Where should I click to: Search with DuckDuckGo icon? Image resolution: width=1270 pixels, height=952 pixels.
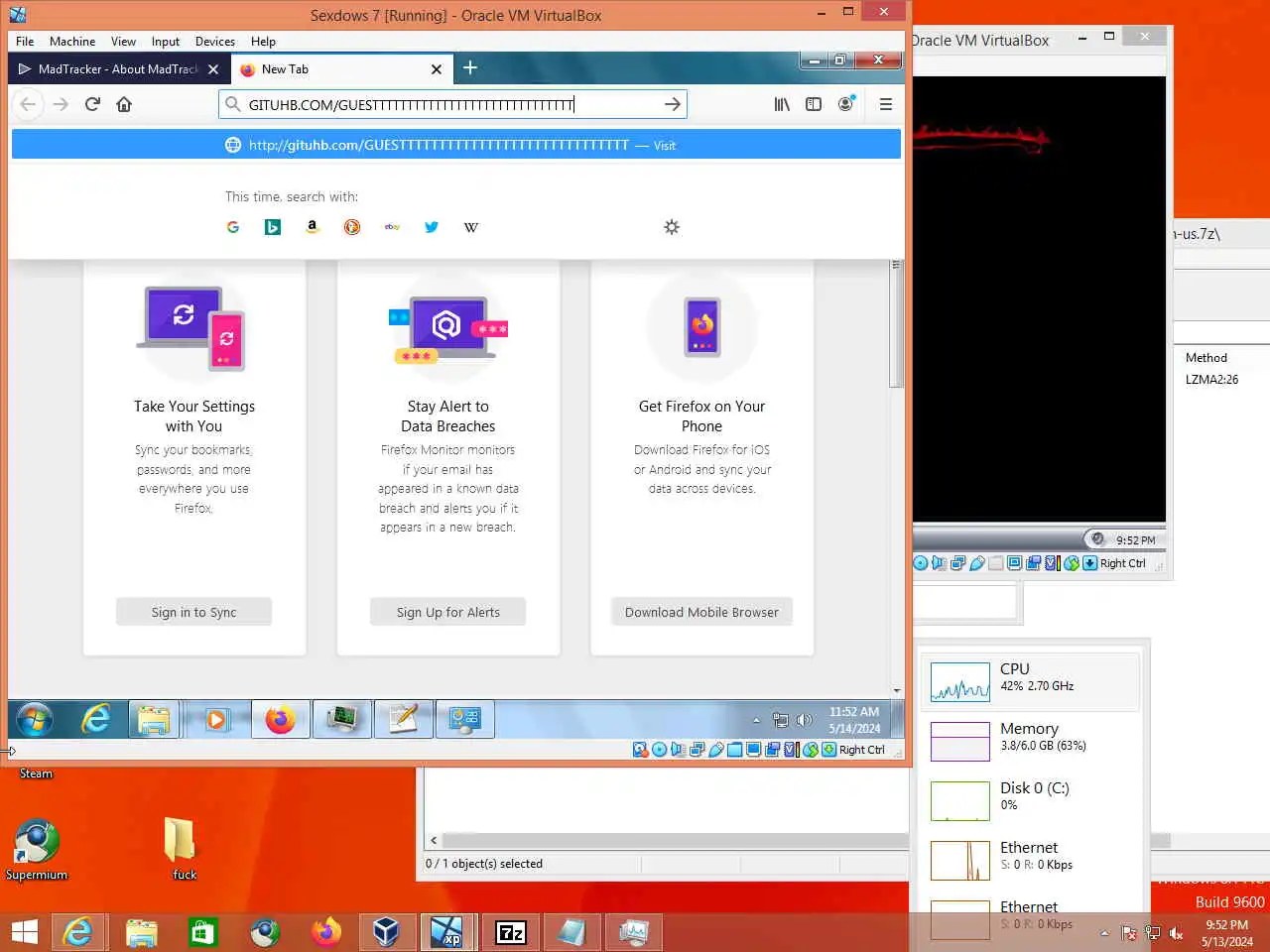352,227
